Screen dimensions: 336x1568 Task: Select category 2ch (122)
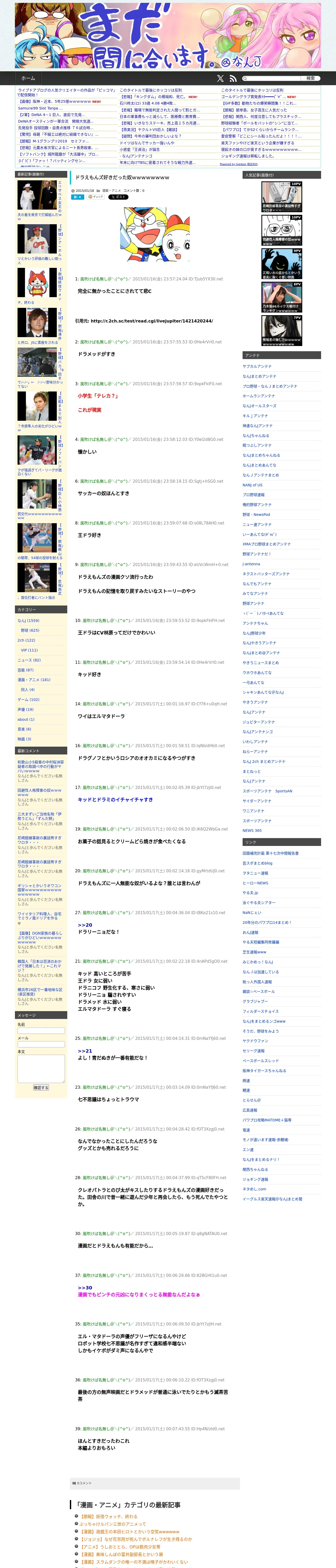point(26,640)
